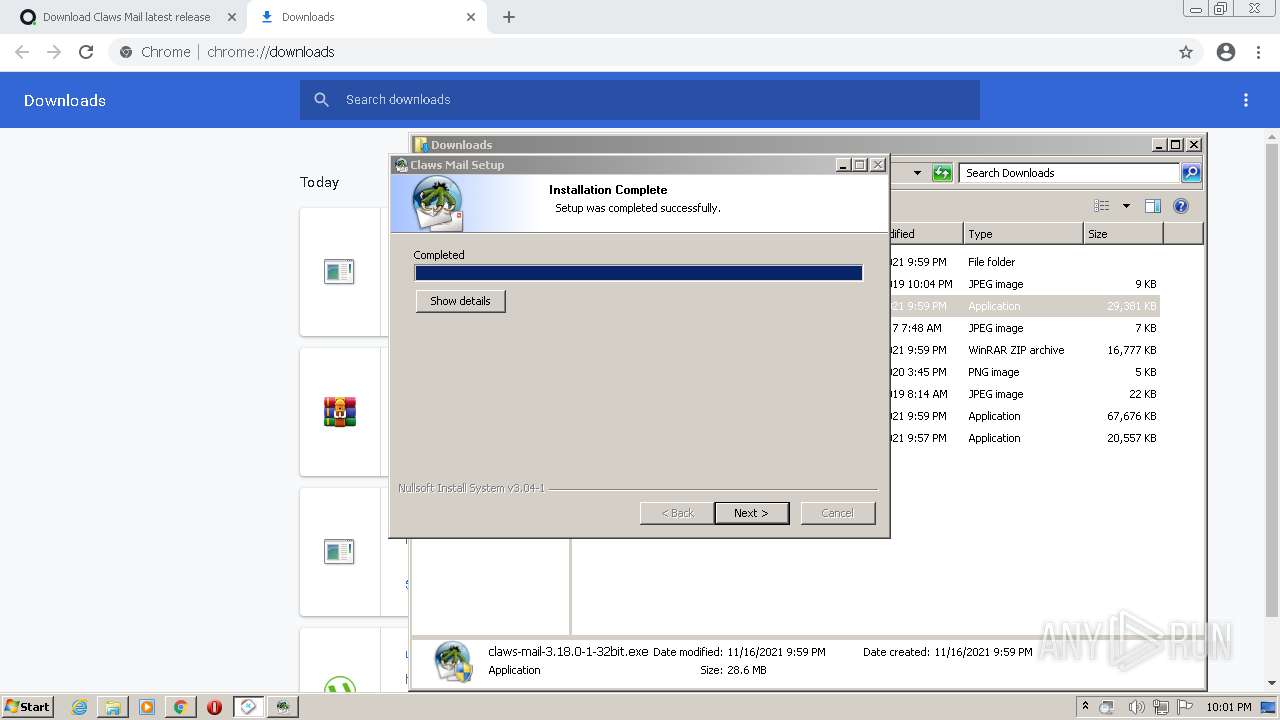
Task: Close the Downloads Chrome tab
Action: coord(471,17)
